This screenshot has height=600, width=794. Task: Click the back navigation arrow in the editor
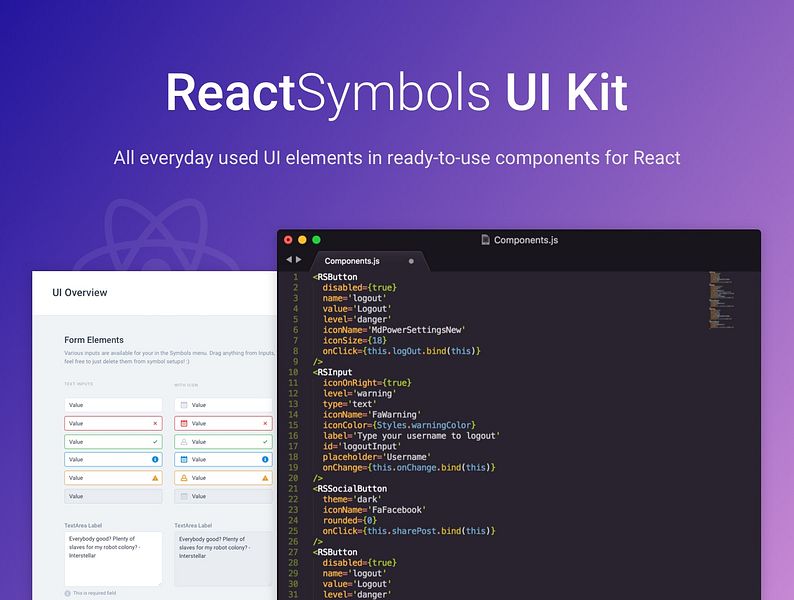tap(289, 259)
